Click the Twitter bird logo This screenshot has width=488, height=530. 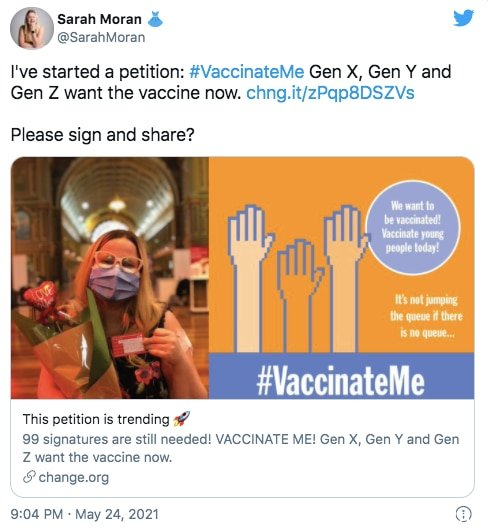(x=463, y=18)
